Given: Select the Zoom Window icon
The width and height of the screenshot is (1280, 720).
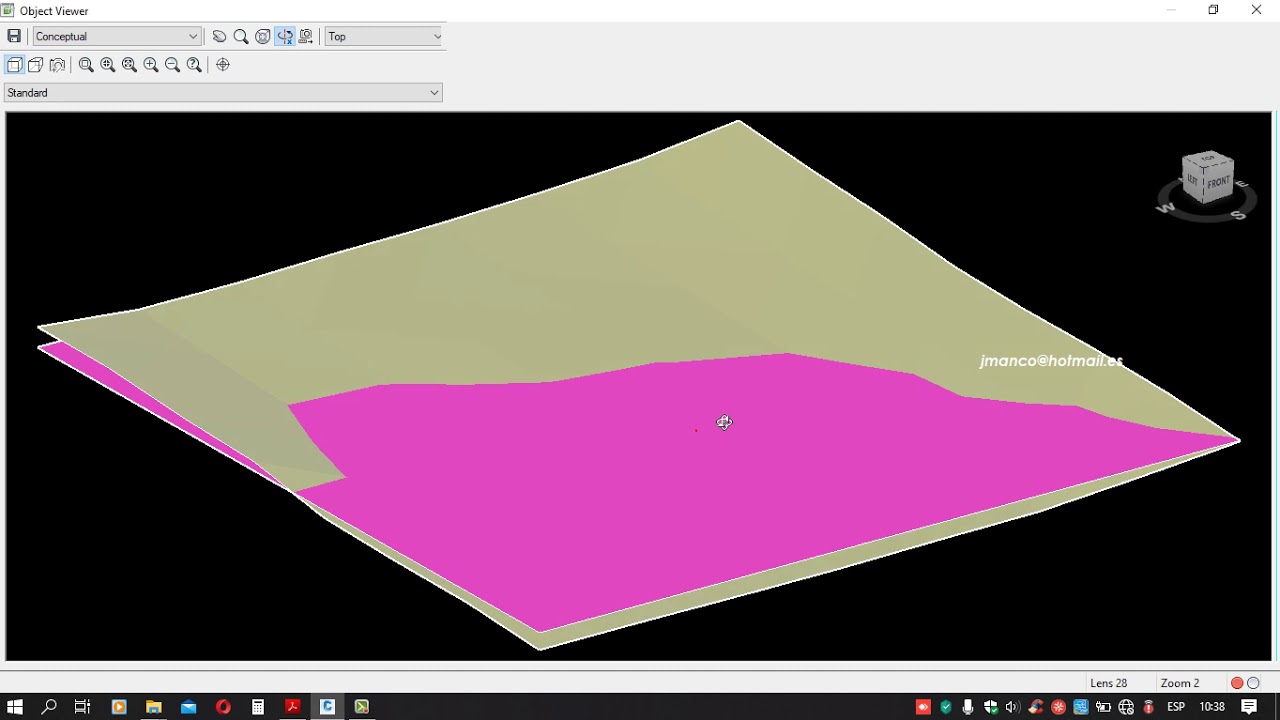Looking at the screenshot, I should pos(86,64).
